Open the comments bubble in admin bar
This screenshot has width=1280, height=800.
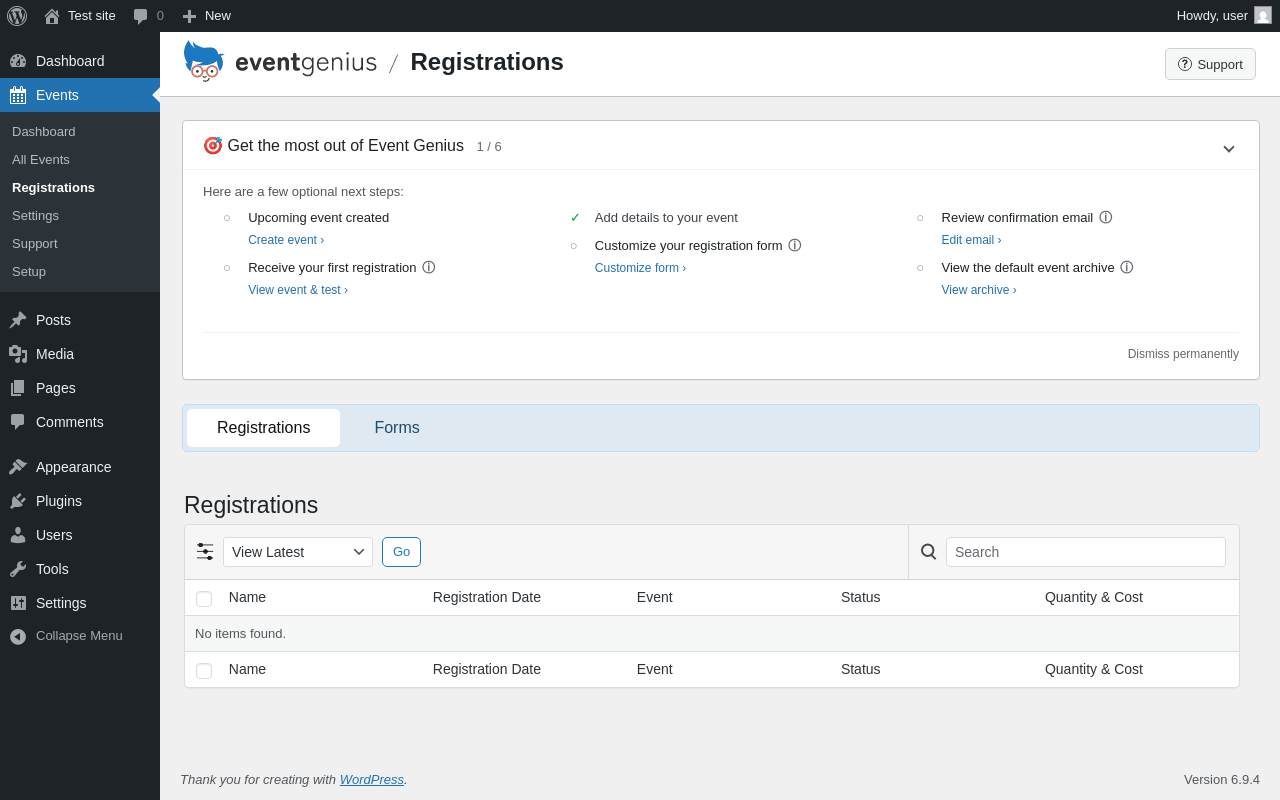pos(149,16)
